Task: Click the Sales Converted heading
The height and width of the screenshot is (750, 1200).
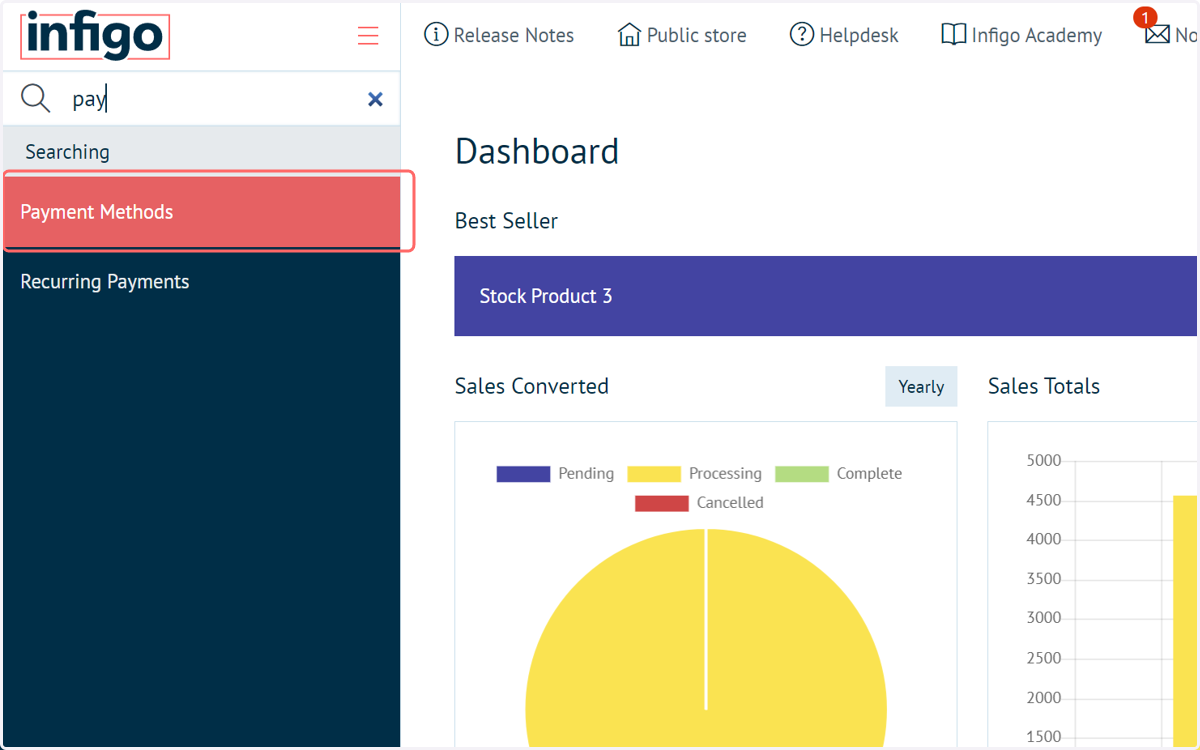Action: 532,386
